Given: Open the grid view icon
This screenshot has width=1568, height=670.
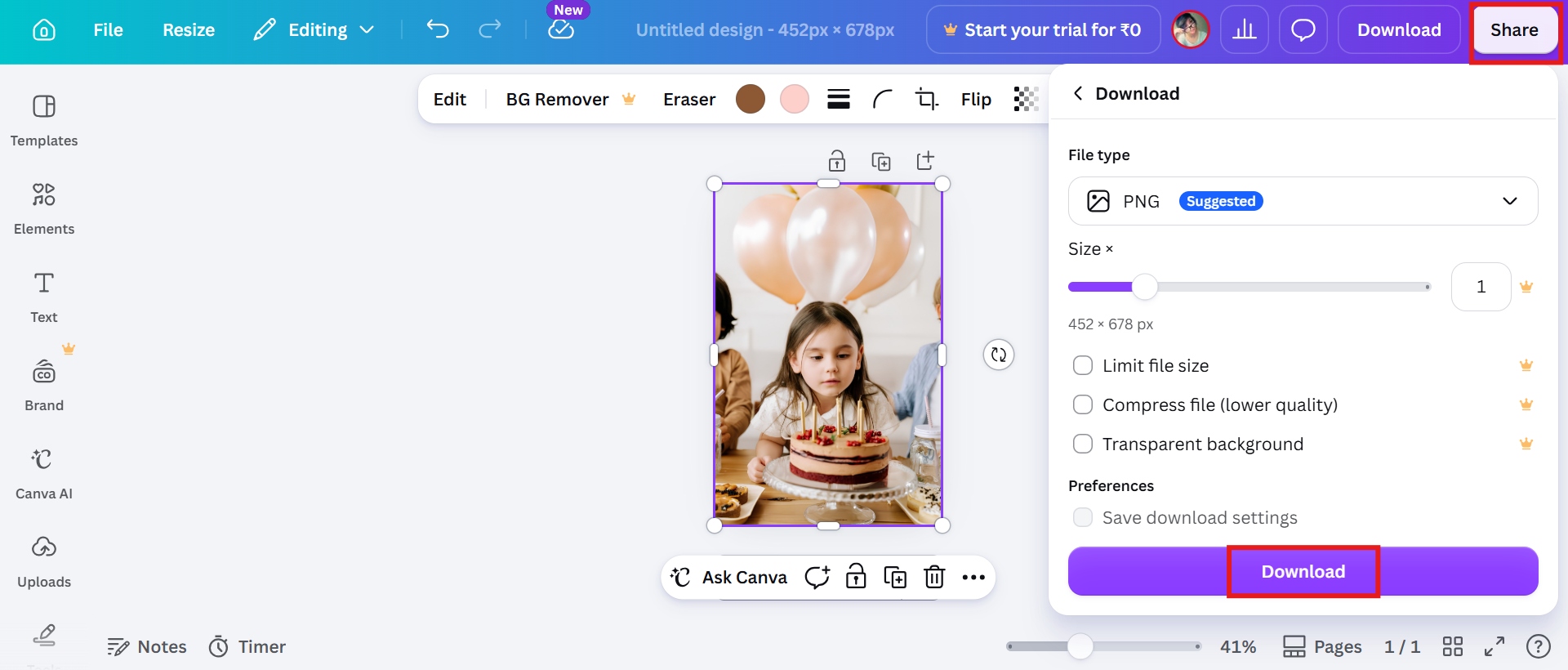Looking at the screenshot, I should tap(1452, 646).
